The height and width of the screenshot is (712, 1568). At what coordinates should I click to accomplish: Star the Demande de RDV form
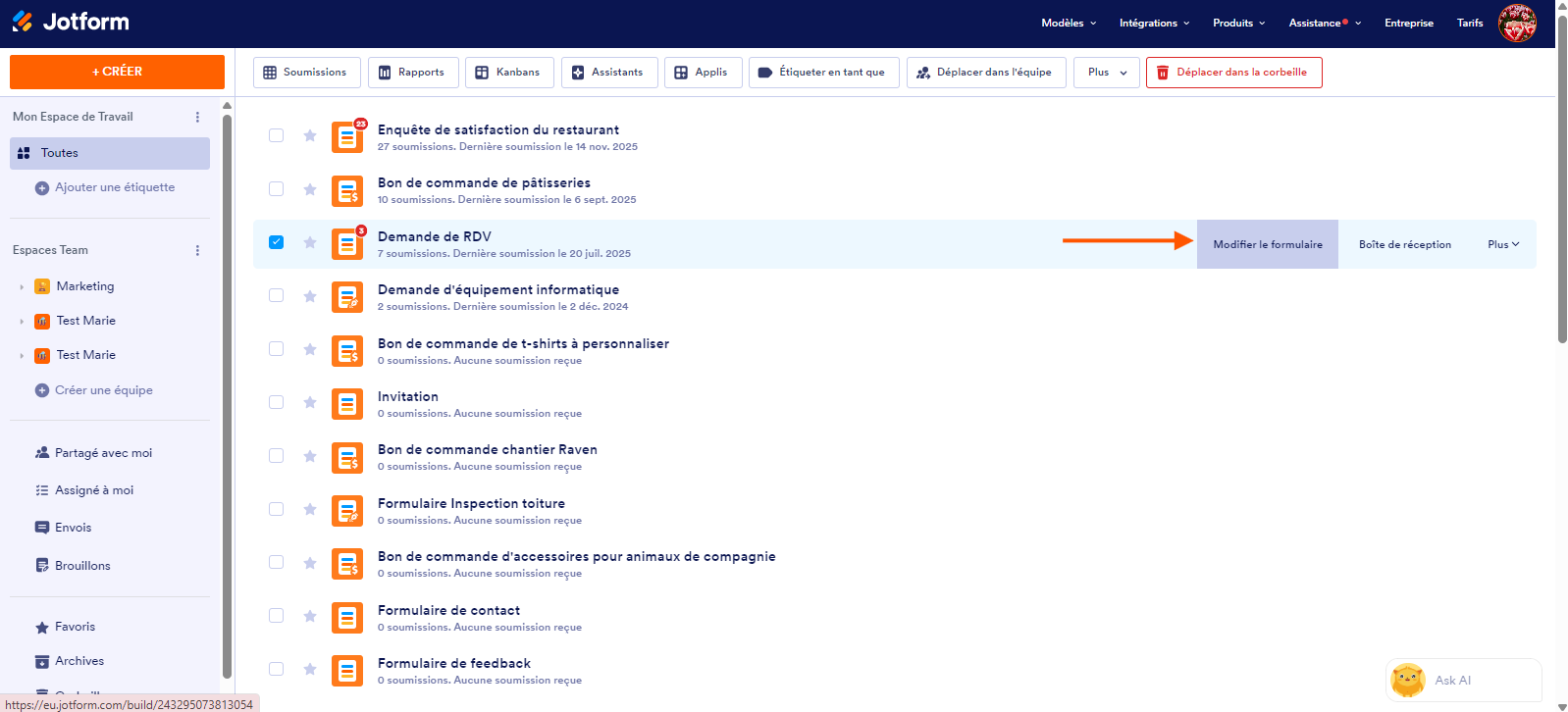pyautogui.click(x=310, y=242)
